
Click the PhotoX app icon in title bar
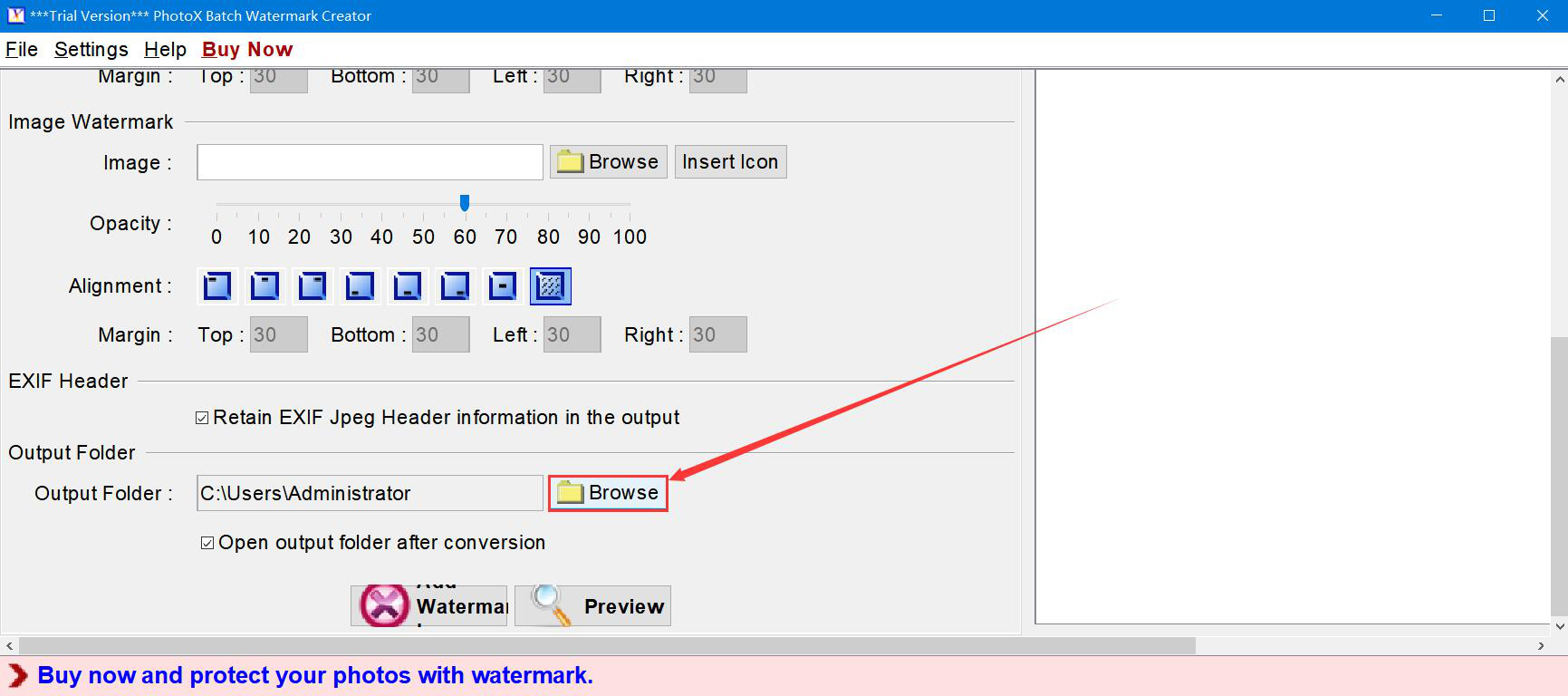15,15
